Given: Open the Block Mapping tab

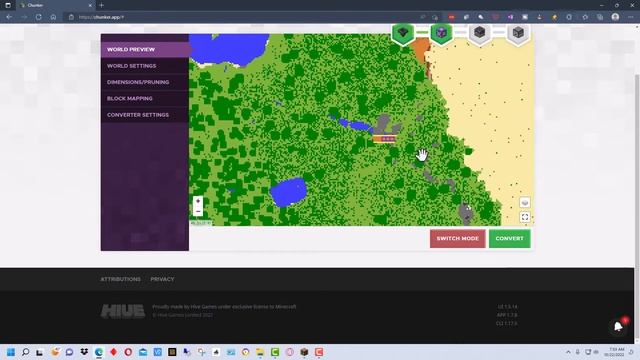Looking at the screenshot, I should point(145,98).
